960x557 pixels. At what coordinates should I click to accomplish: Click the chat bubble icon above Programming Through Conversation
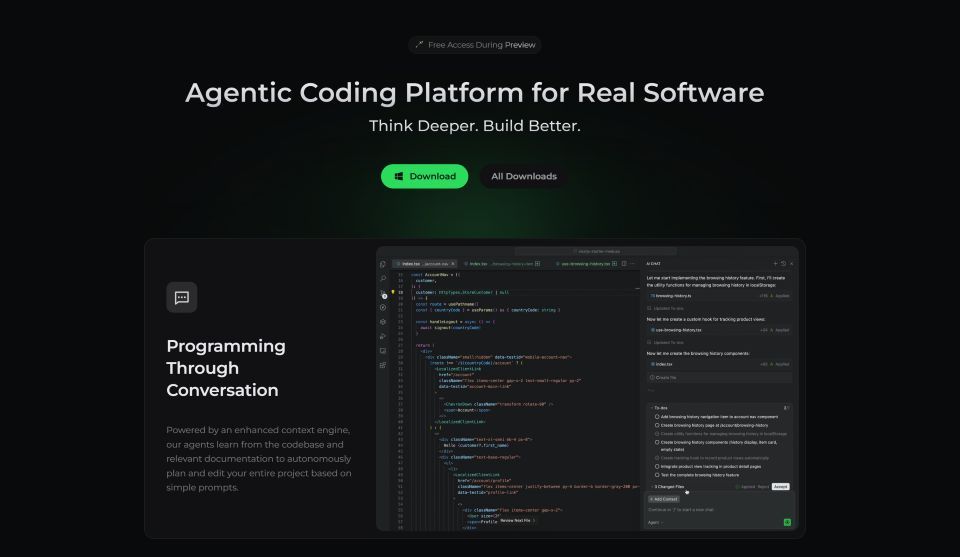(x=182, y=297)
